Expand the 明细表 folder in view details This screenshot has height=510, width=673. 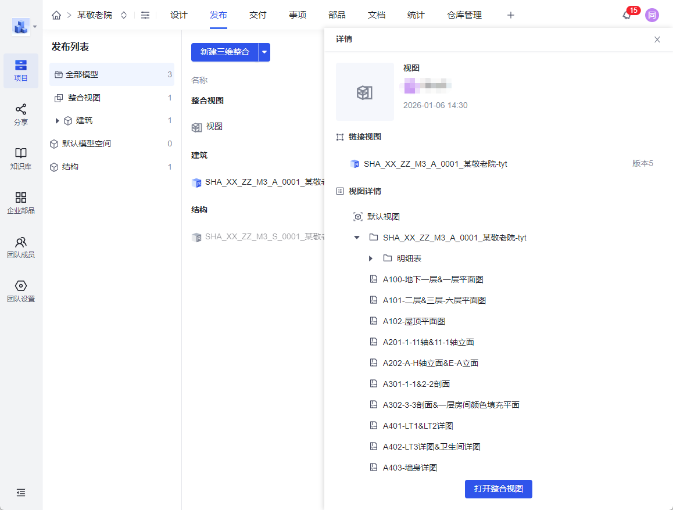click(371, 259)
